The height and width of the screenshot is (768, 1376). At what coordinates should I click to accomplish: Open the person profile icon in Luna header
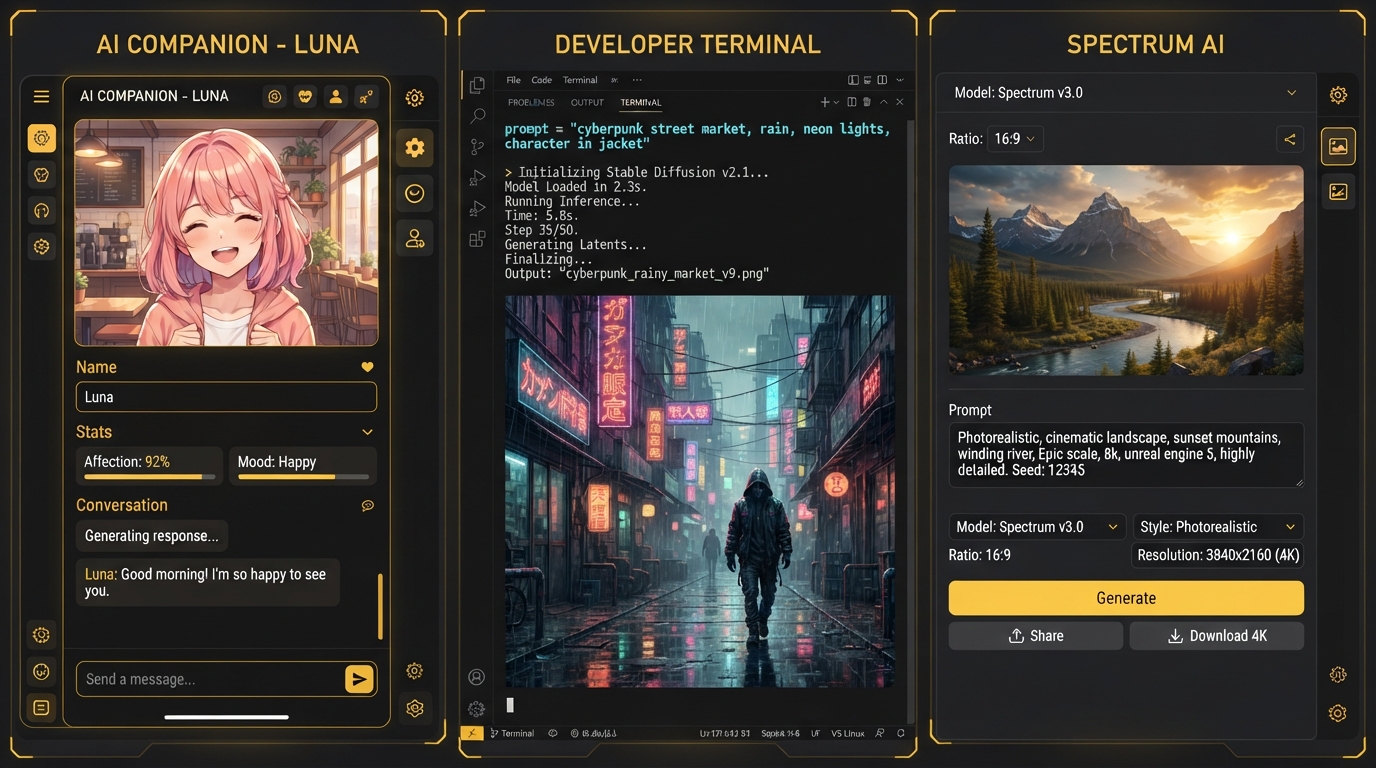pyautogui.click(x=336, y=96)
